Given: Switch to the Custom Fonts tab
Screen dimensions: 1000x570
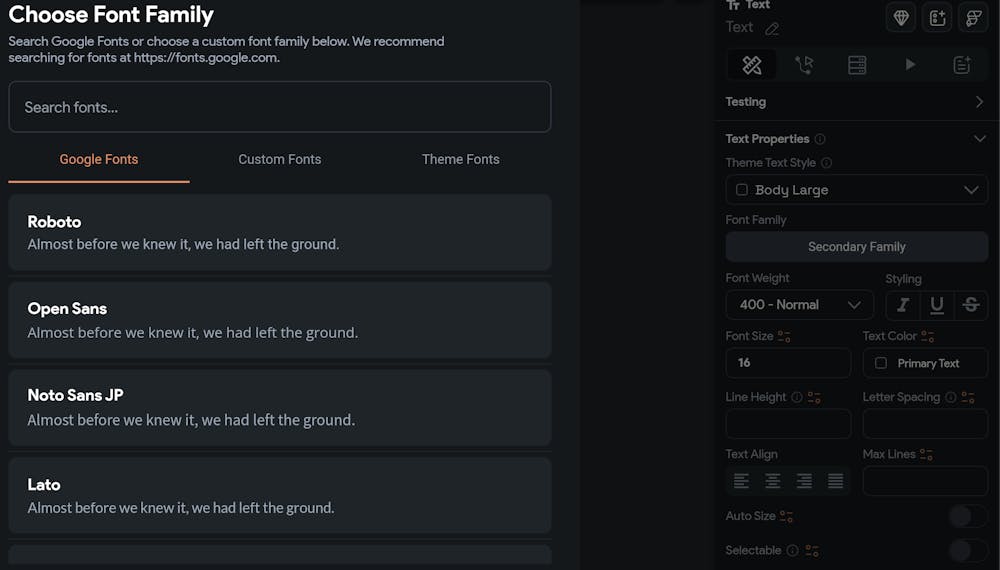Looking at the screenshot, I should (x=280, y=159).
